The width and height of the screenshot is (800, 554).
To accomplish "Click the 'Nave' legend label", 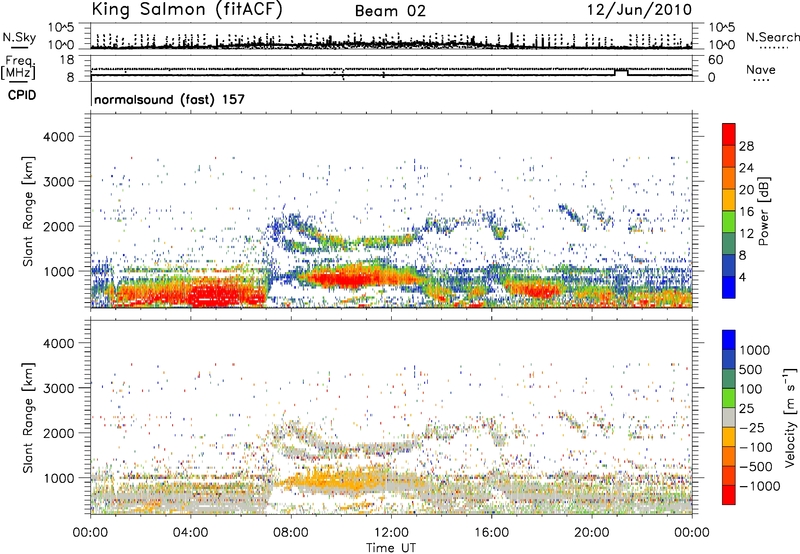I will (x=761, y=70).
